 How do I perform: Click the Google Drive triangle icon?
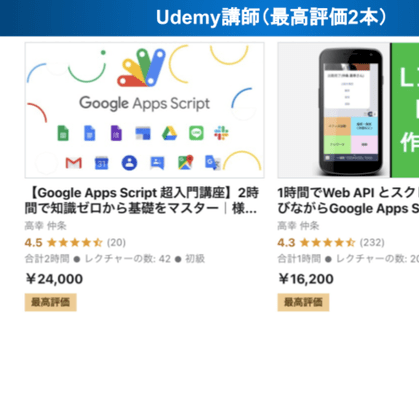(x=169, y=133)
